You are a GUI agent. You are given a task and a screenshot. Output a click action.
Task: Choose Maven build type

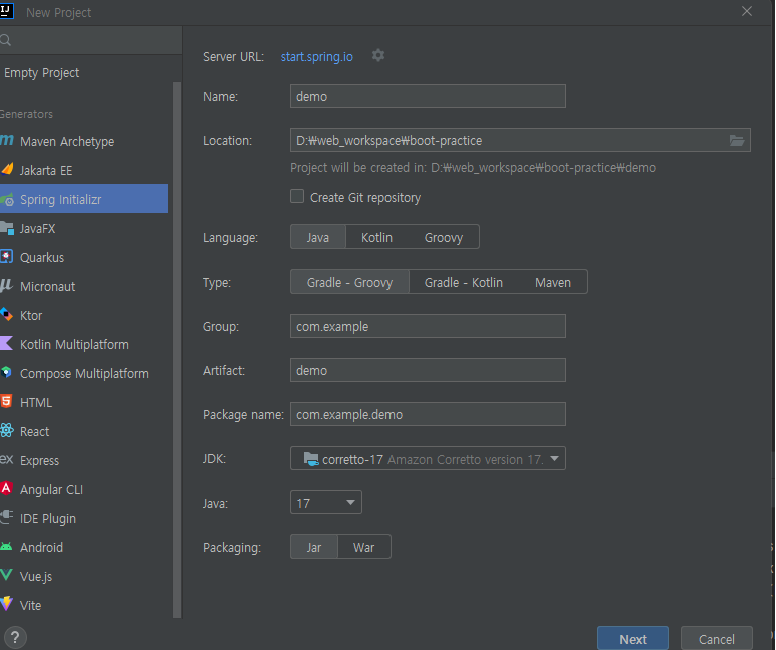coord(553,282)
